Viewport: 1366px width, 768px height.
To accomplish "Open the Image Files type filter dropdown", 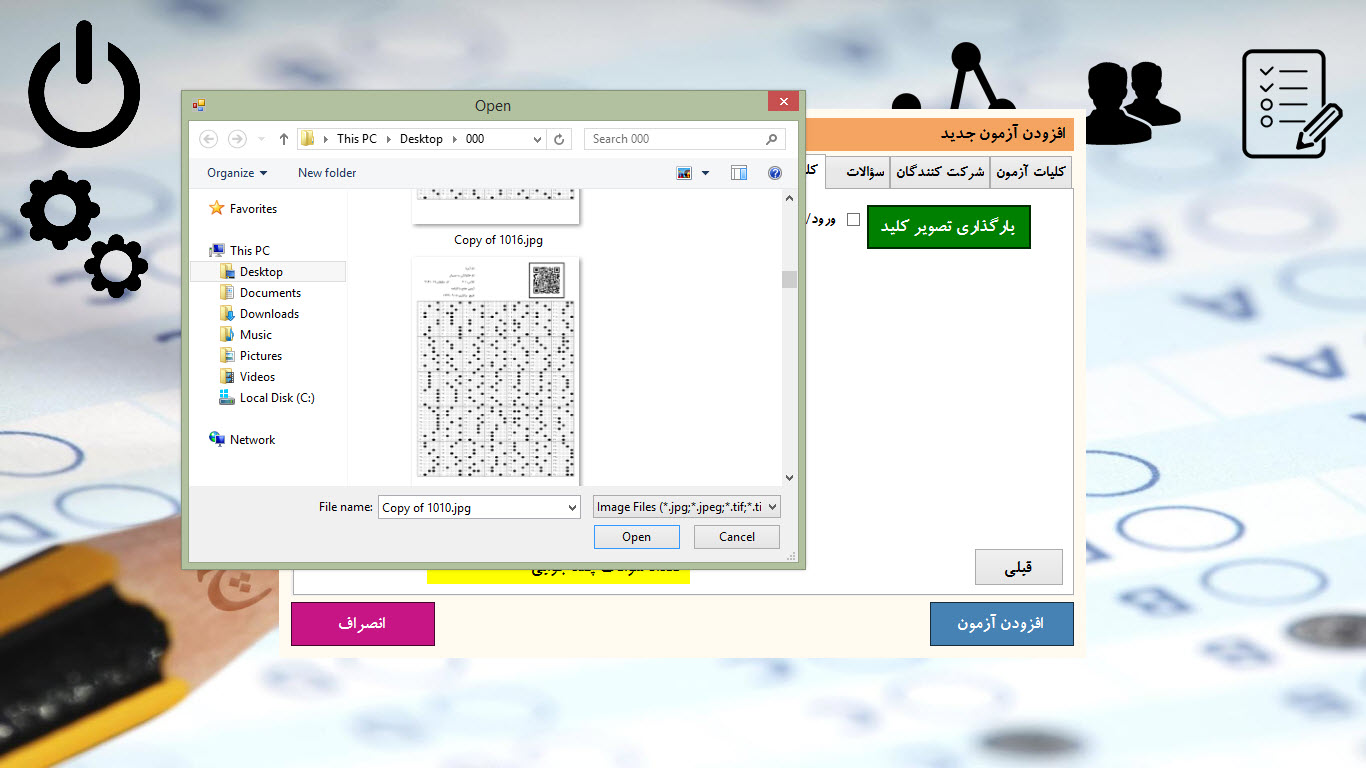I will click(685, 507).
